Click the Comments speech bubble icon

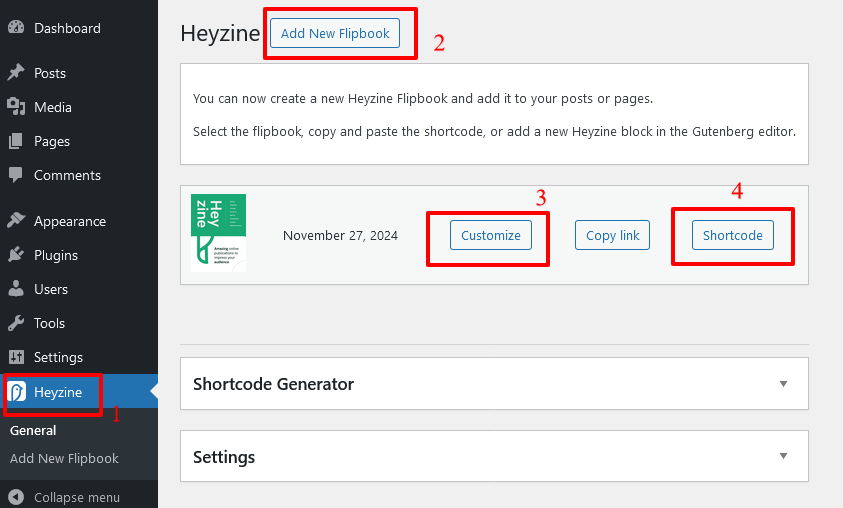[x=16, y=175]
